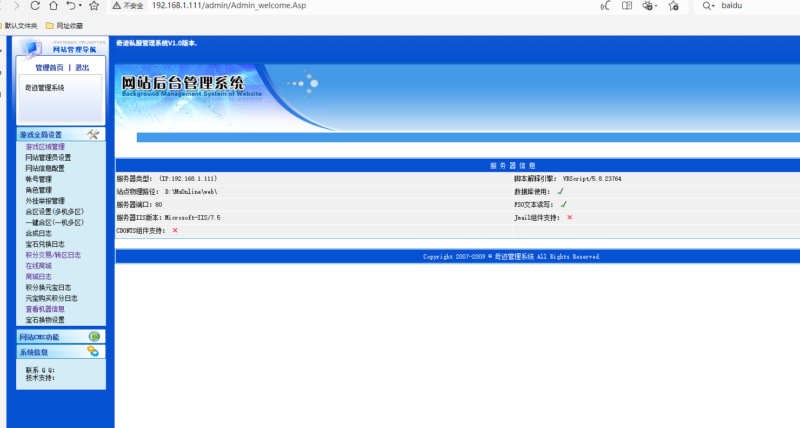Image resolution: width=800 pixels, height=428 pixels.
Task: Open 游戏区域管理 menu item
Action: click(x=45, y=147)
